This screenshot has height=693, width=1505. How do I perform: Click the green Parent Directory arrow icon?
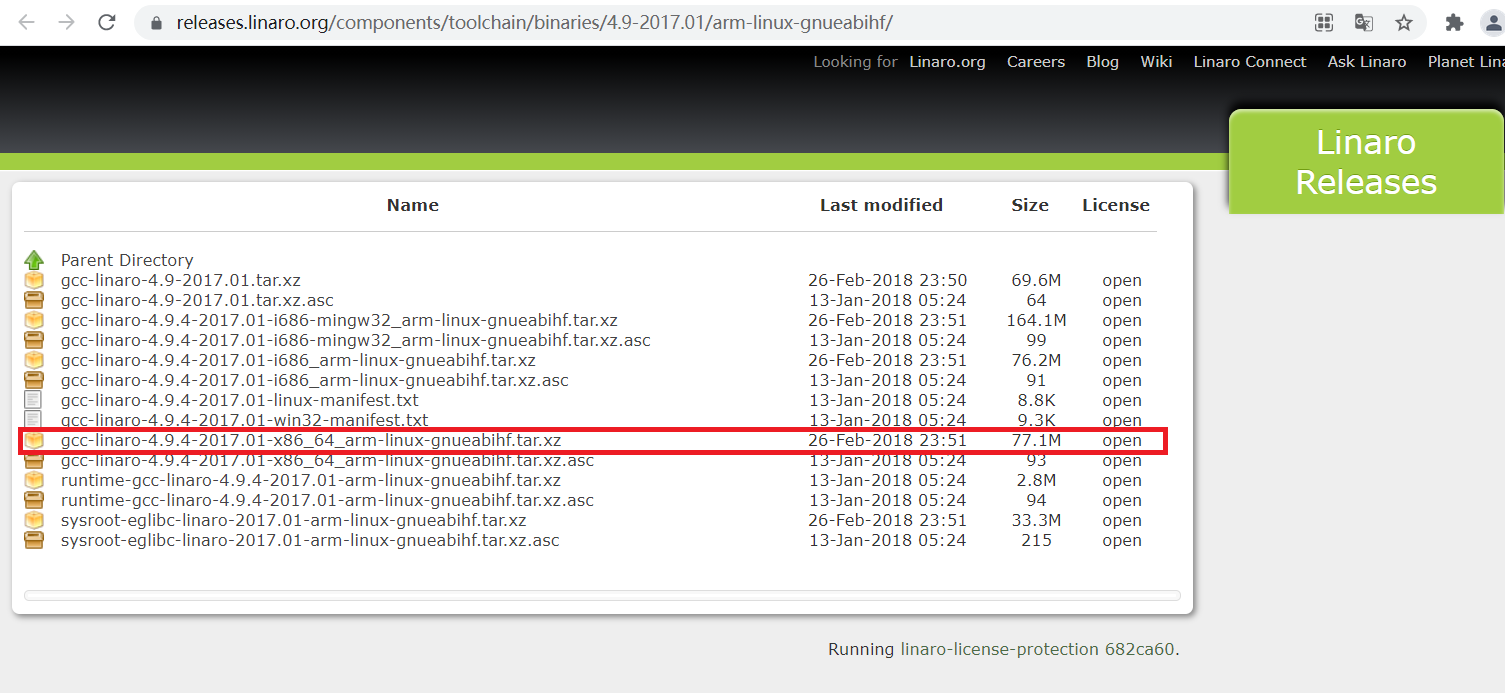(34, 260)
